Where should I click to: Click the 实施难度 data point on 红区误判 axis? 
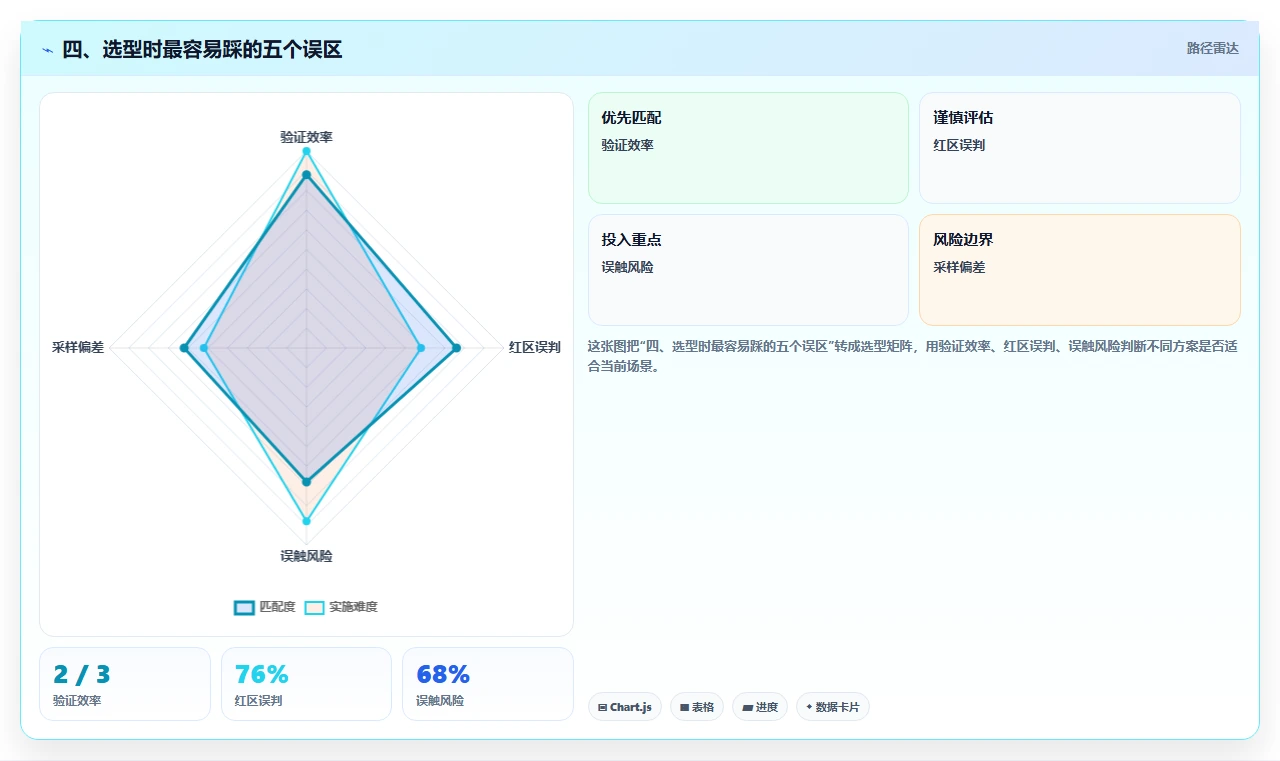(x=420, y=348)
